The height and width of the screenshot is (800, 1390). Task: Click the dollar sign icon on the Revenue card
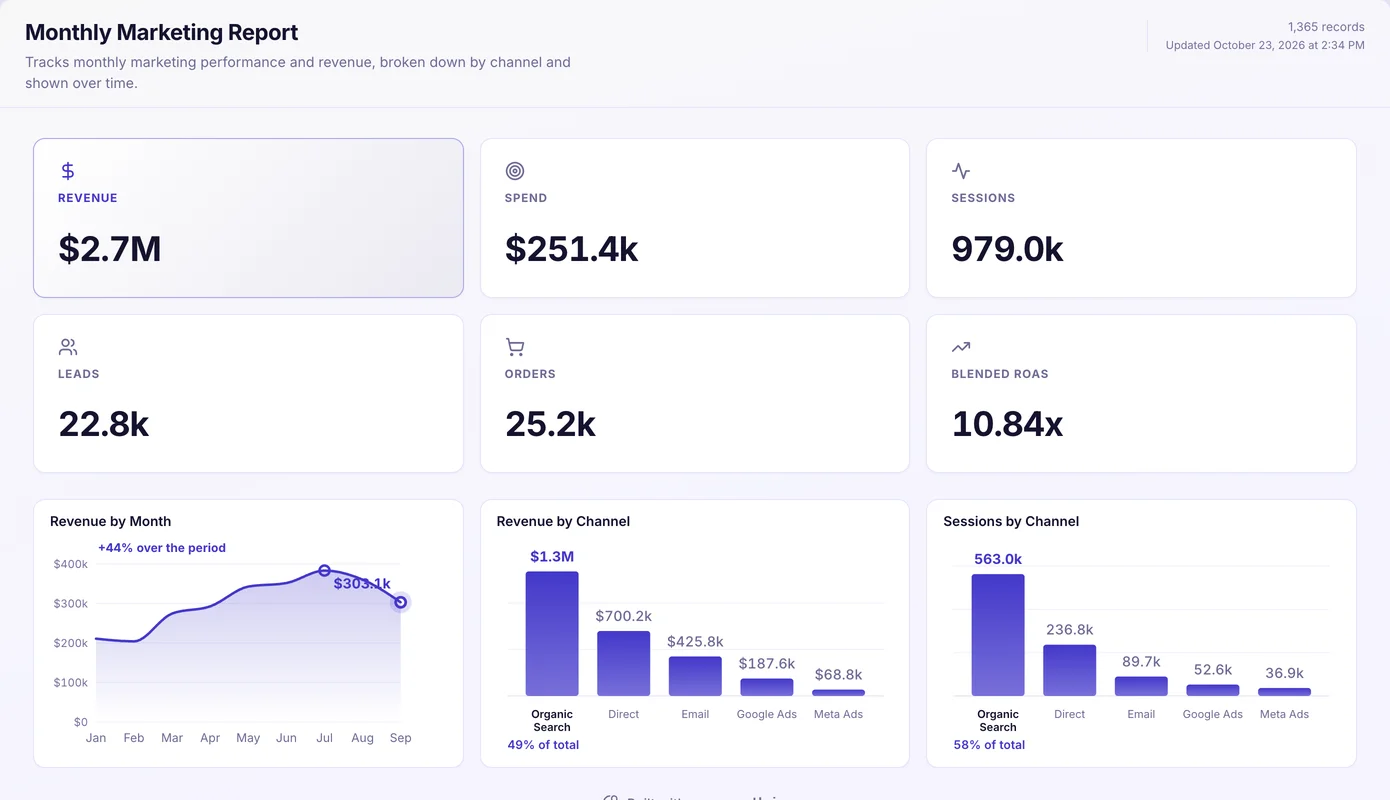click(68, 171)
